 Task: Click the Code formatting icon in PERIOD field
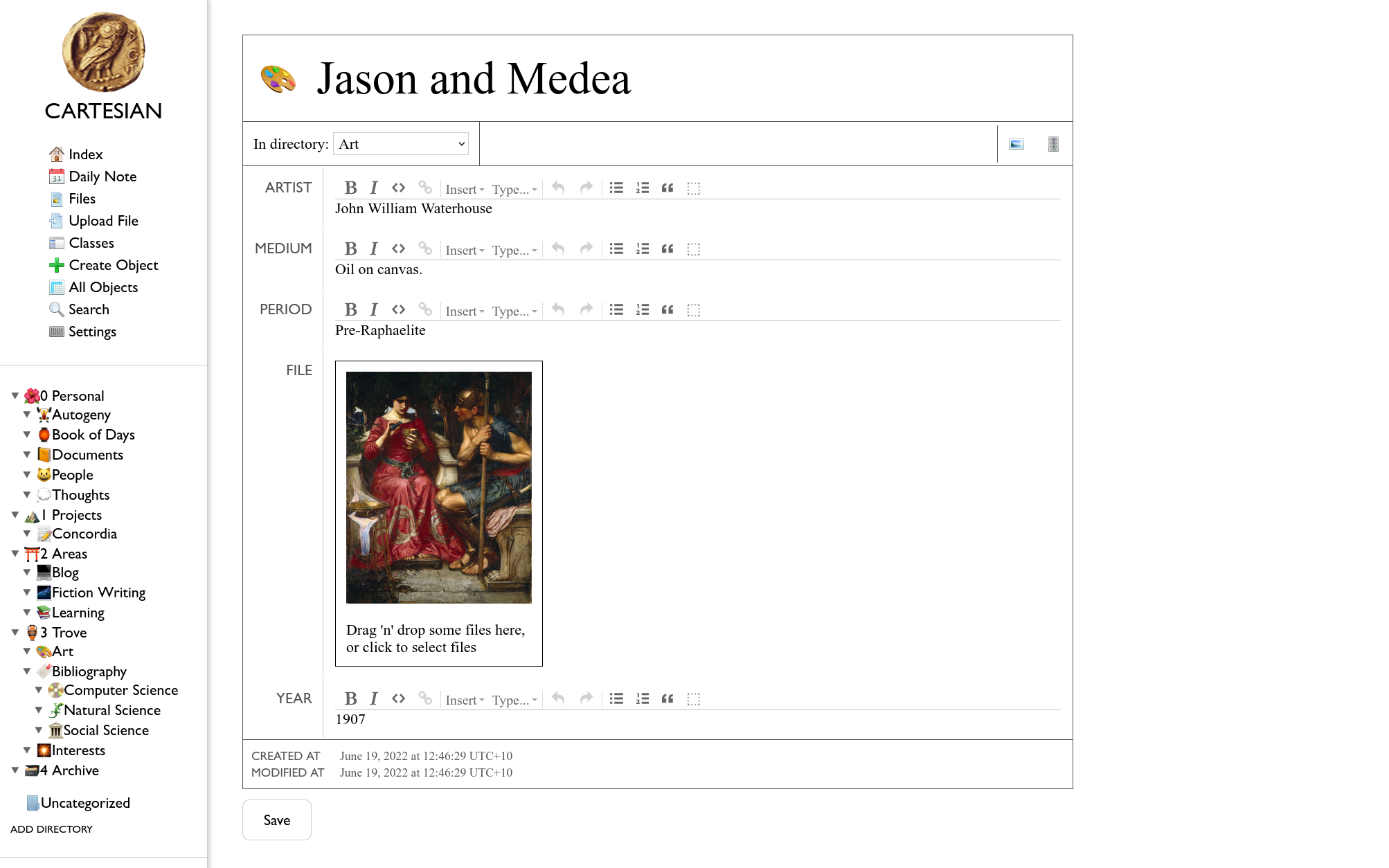tap(398, 309)
